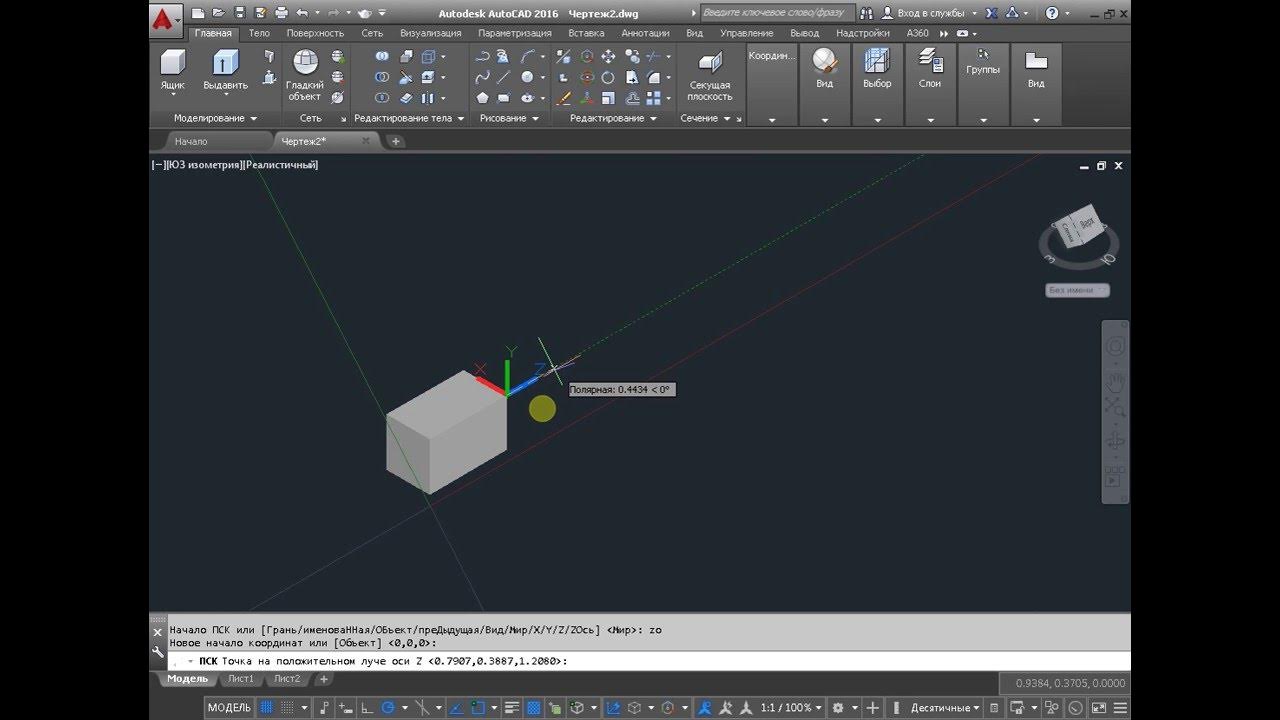Create a new drawing from quick access
The width and height of the screenshot is (1280, 720).
(x=198, y=14)
